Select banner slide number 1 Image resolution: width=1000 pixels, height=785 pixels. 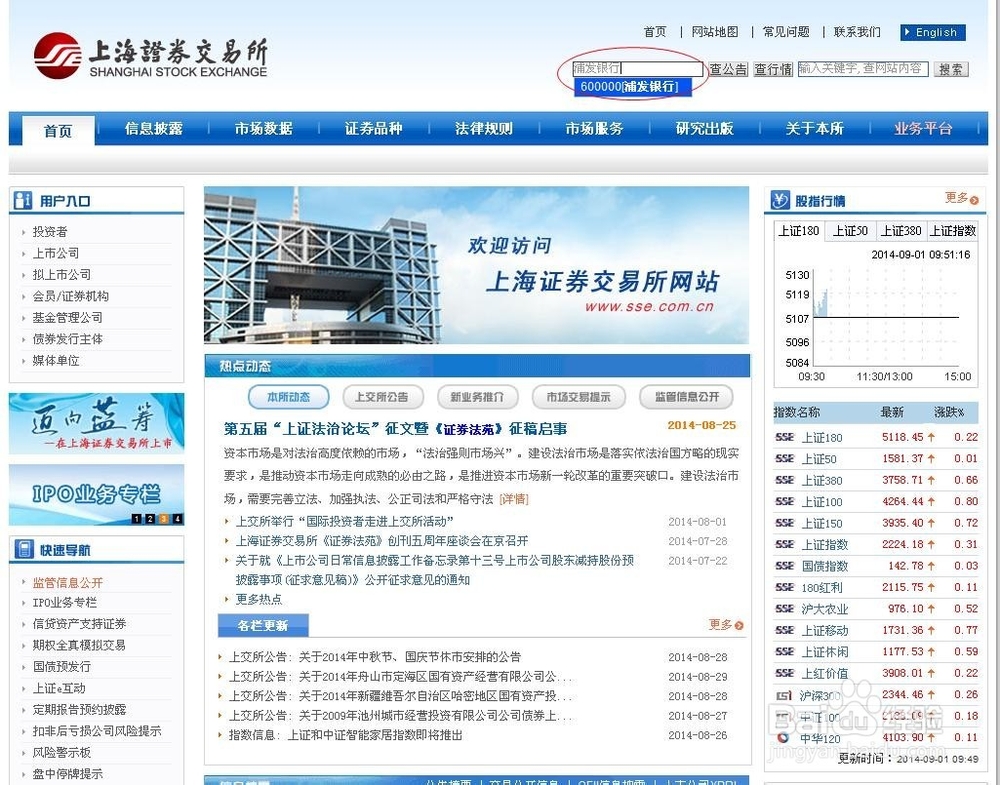coord(136,519)
